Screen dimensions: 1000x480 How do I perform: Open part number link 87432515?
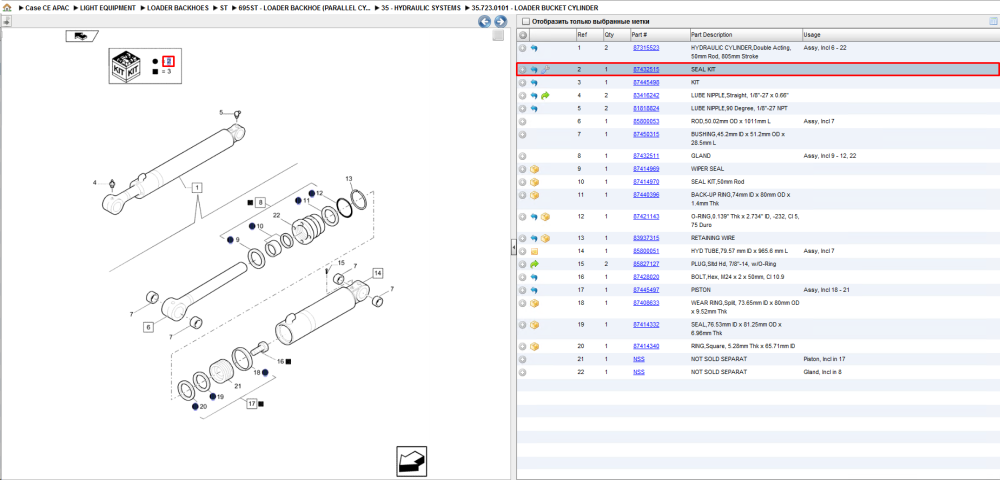pyautogui.click(x=645, y=69)
